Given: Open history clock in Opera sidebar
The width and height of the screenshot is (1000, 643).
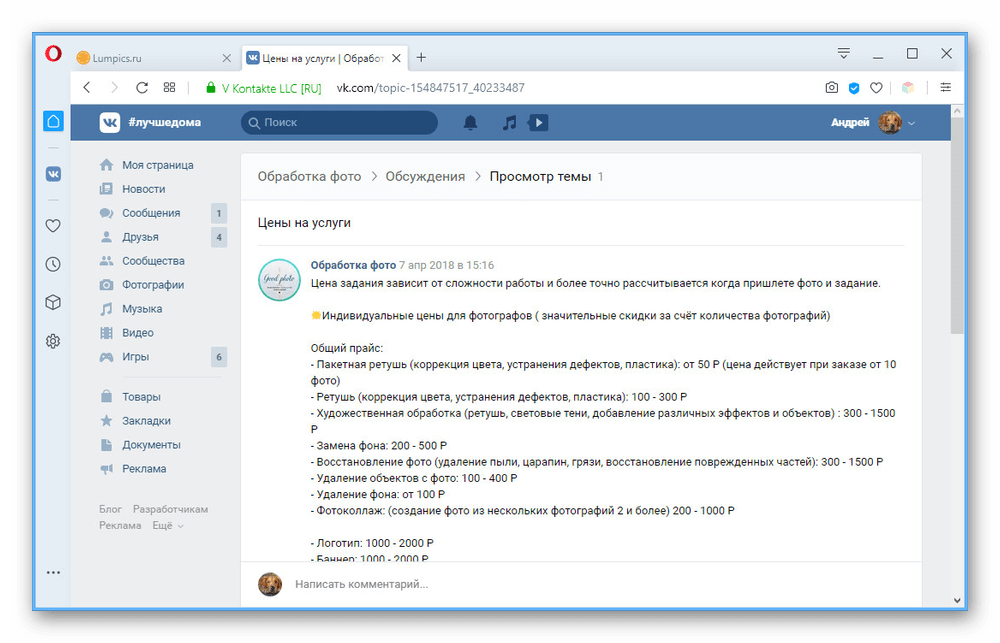Looking at the screenshot, I should coord(53,264).
